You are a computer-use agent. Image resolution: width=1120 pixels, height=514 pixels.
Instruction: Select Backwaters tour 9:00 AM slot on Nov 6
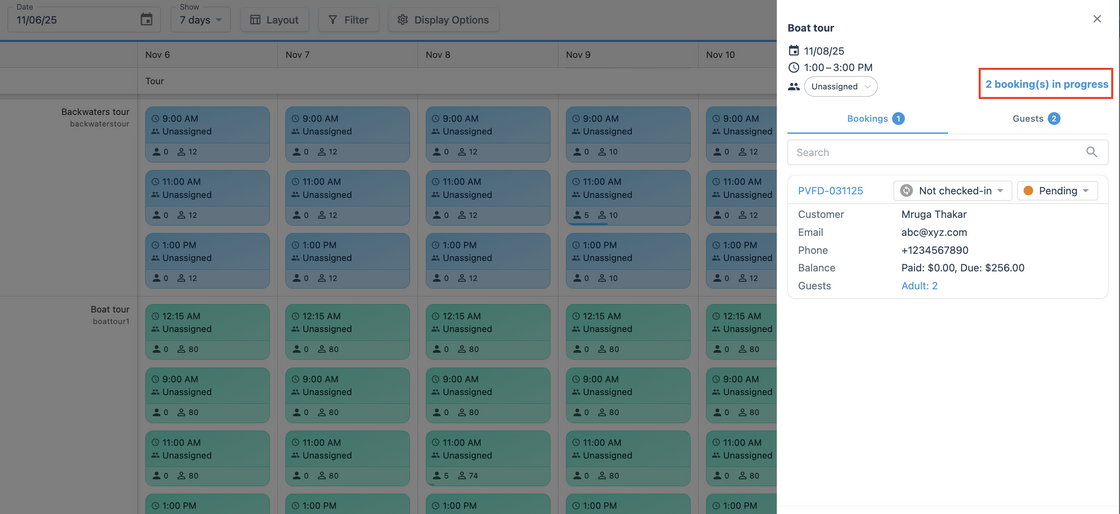click(207, 134)
